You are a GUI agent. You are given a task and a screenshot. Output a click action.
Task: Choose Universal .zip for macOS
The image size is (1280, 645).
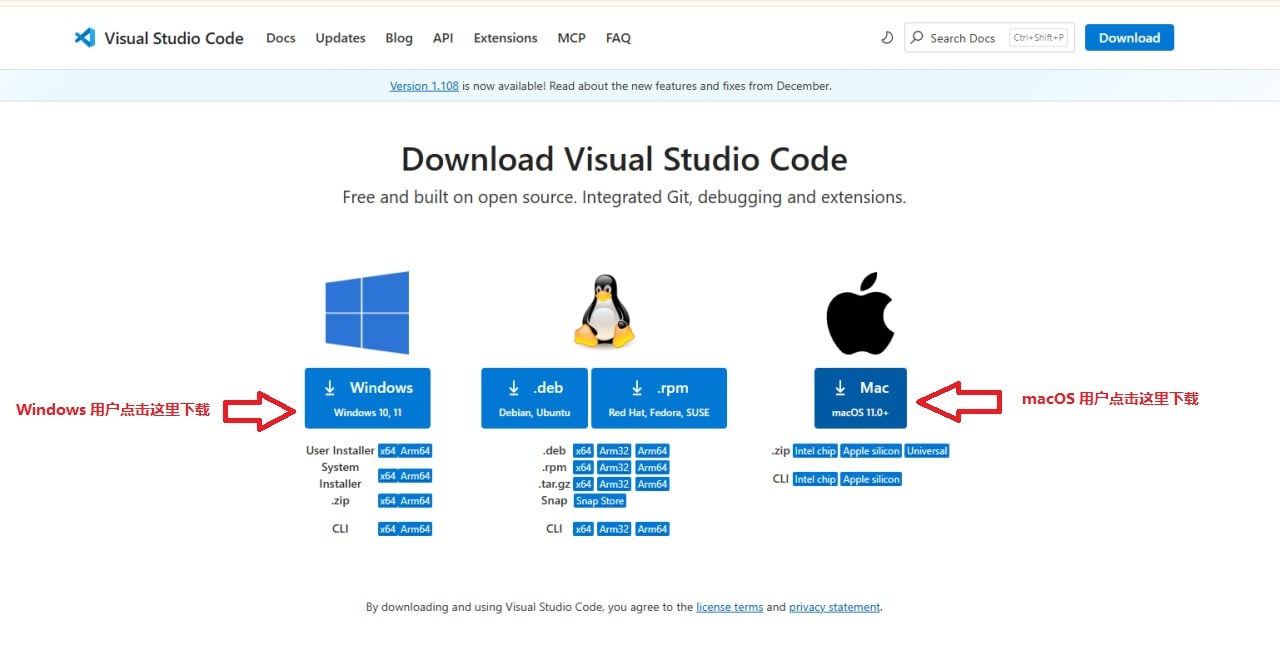pos(927,451)
